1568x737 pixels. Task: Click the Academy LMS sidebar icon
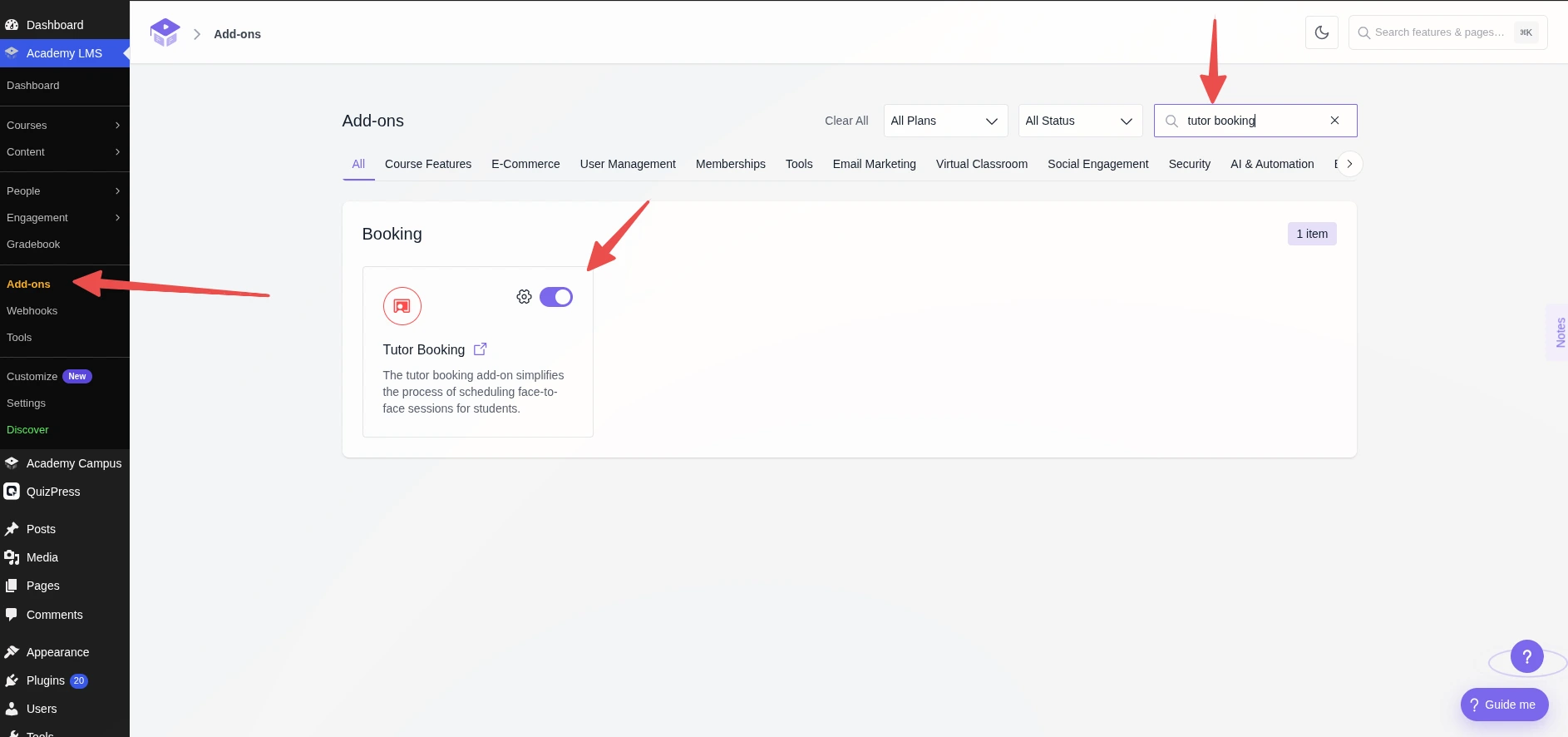pyautogui.click(x=12, y=52)
